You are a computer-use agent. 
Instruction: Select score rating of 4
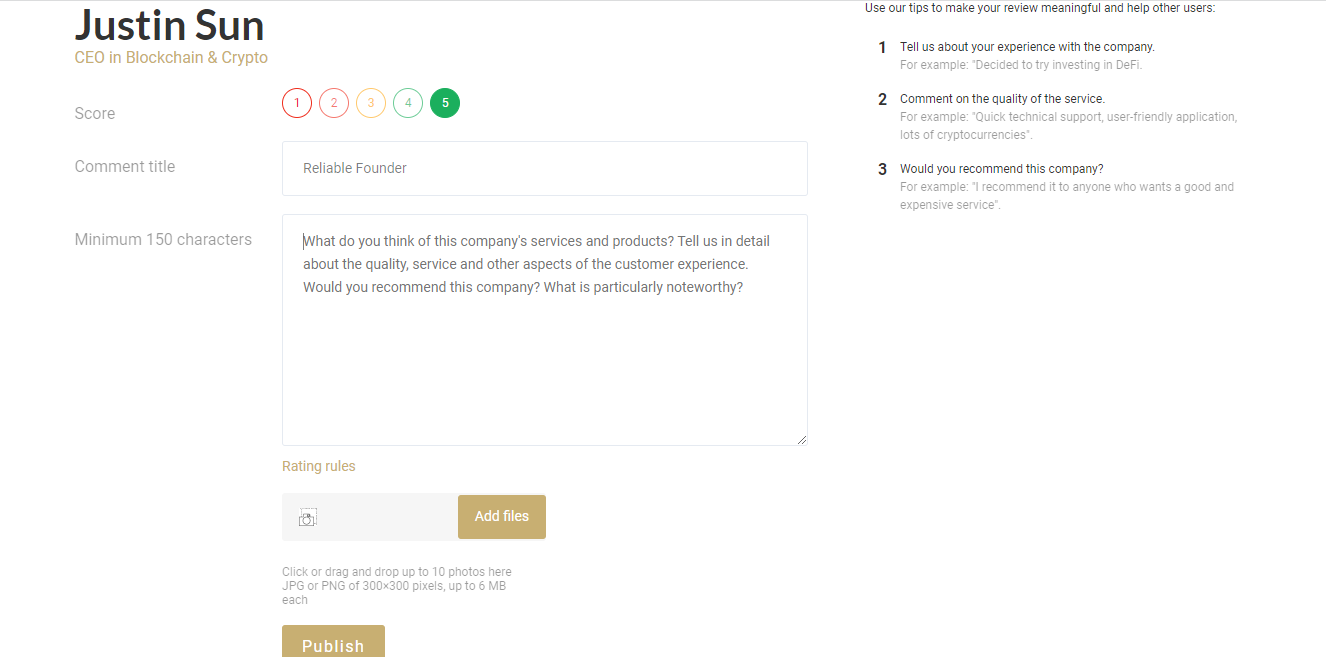point(407,102)
